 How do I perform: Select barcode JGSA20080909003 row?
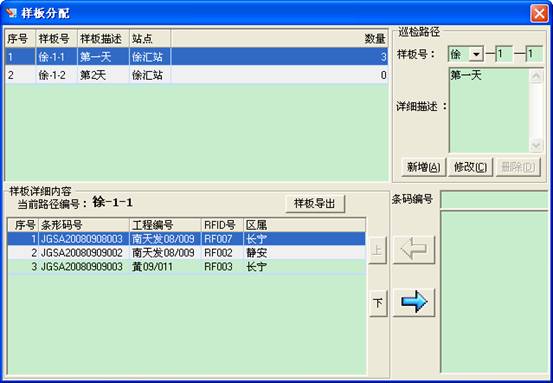187,266
